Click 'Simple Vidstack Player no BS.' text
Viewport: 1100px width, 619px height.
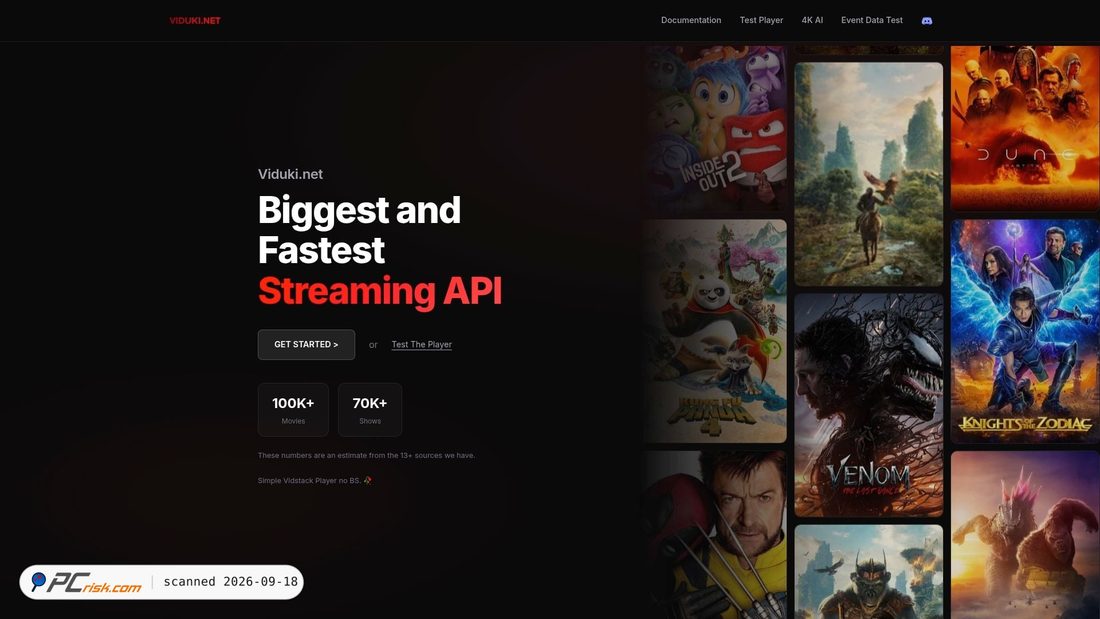pos(315,481)
